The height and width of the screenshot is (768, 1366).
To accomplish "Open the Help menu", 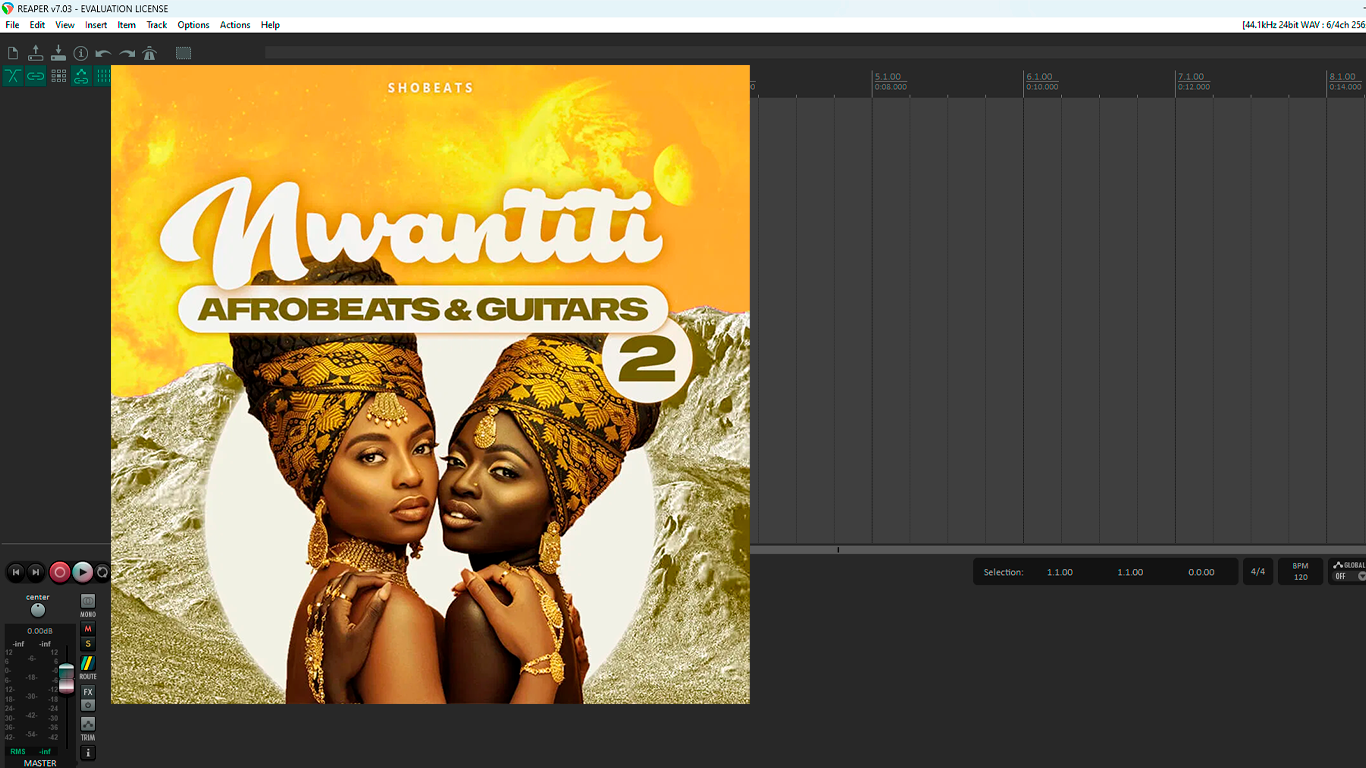I will (x=270, y=25).
